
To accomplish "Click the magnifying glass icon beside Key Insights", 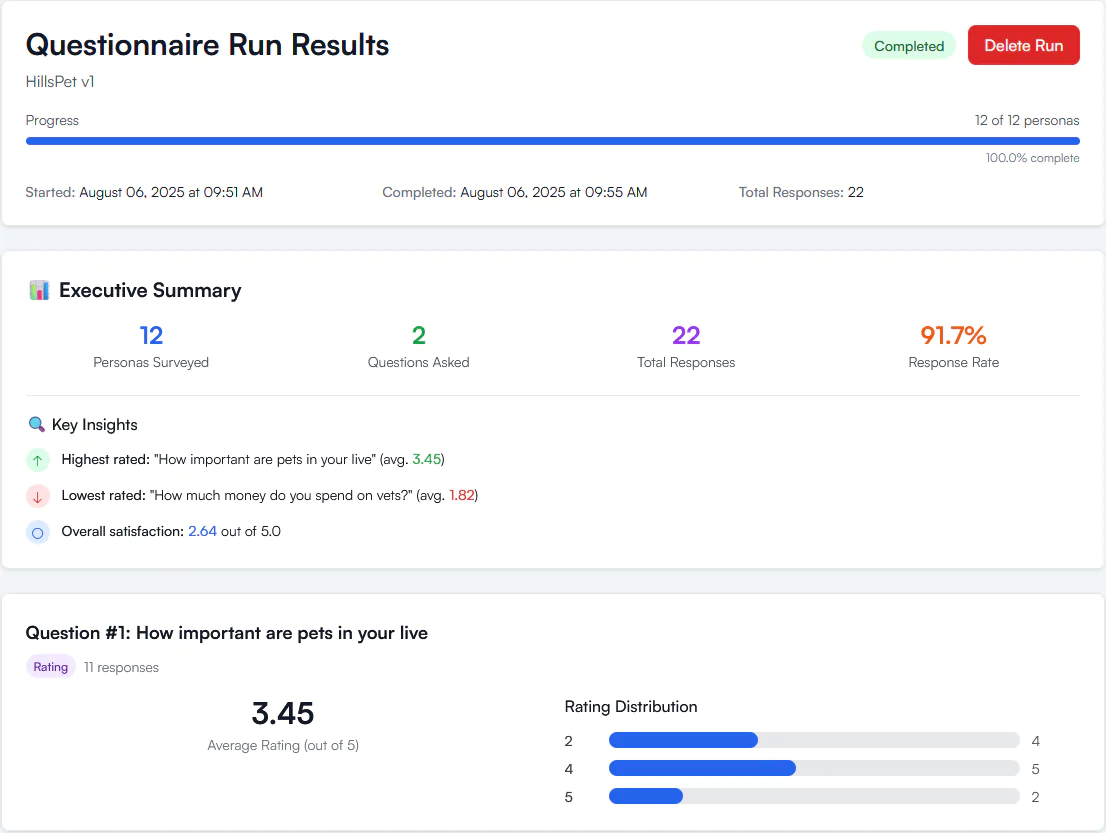I will click(x=37, y=425).
